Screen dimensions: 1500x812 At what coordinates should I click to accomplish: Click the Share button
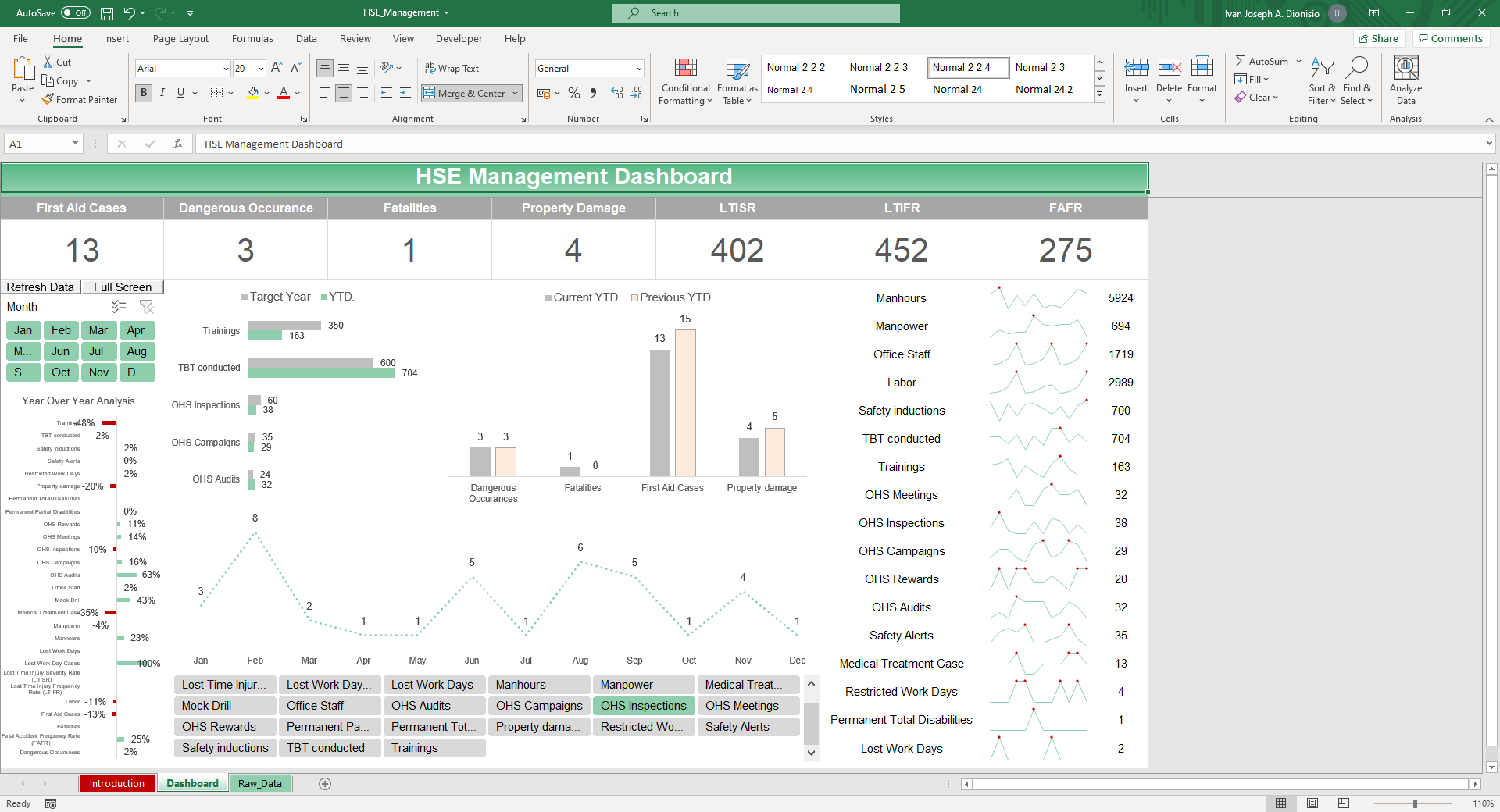click(x=1379, y=38)
